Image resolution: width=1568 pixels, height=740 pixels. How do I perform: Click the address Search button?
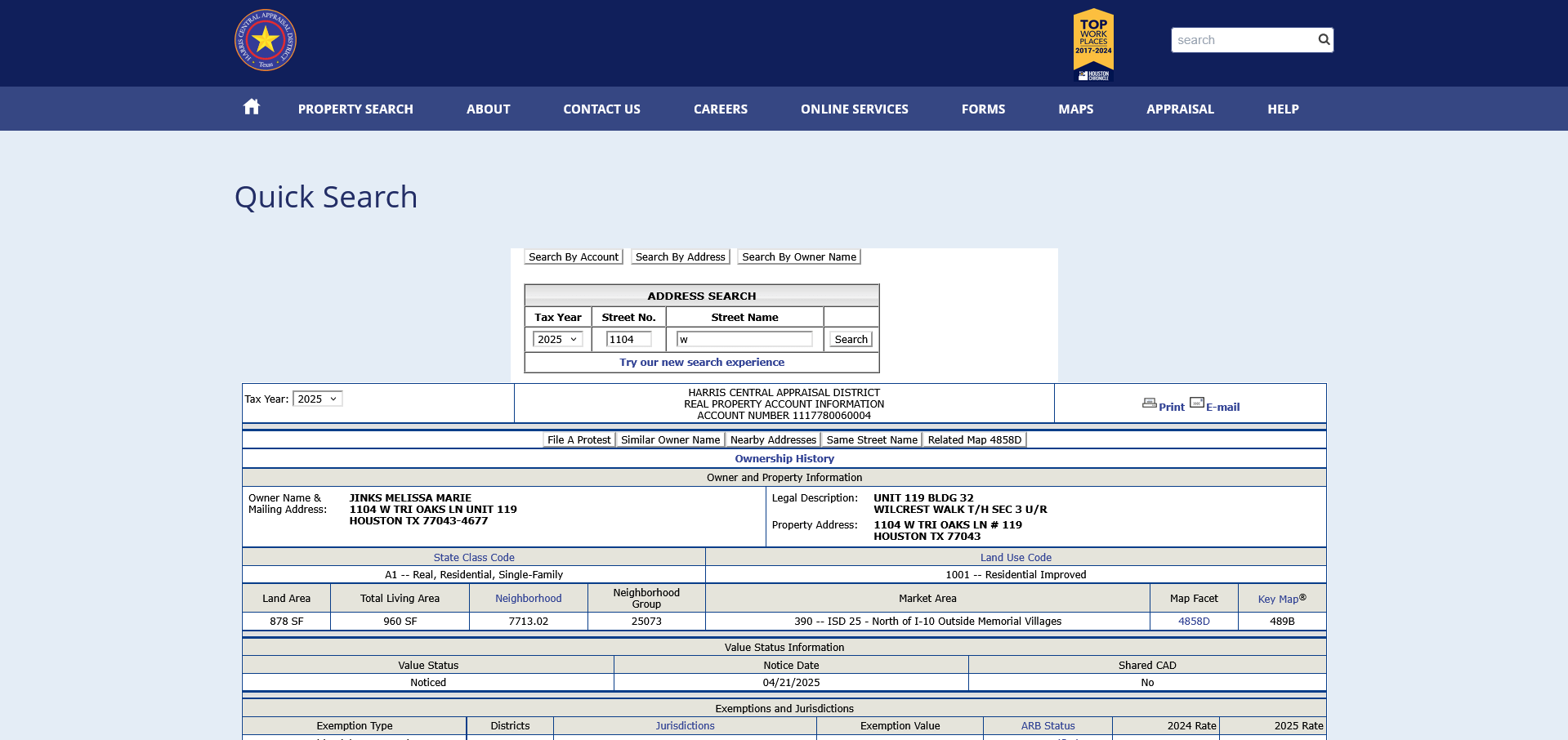click(851, 339)
